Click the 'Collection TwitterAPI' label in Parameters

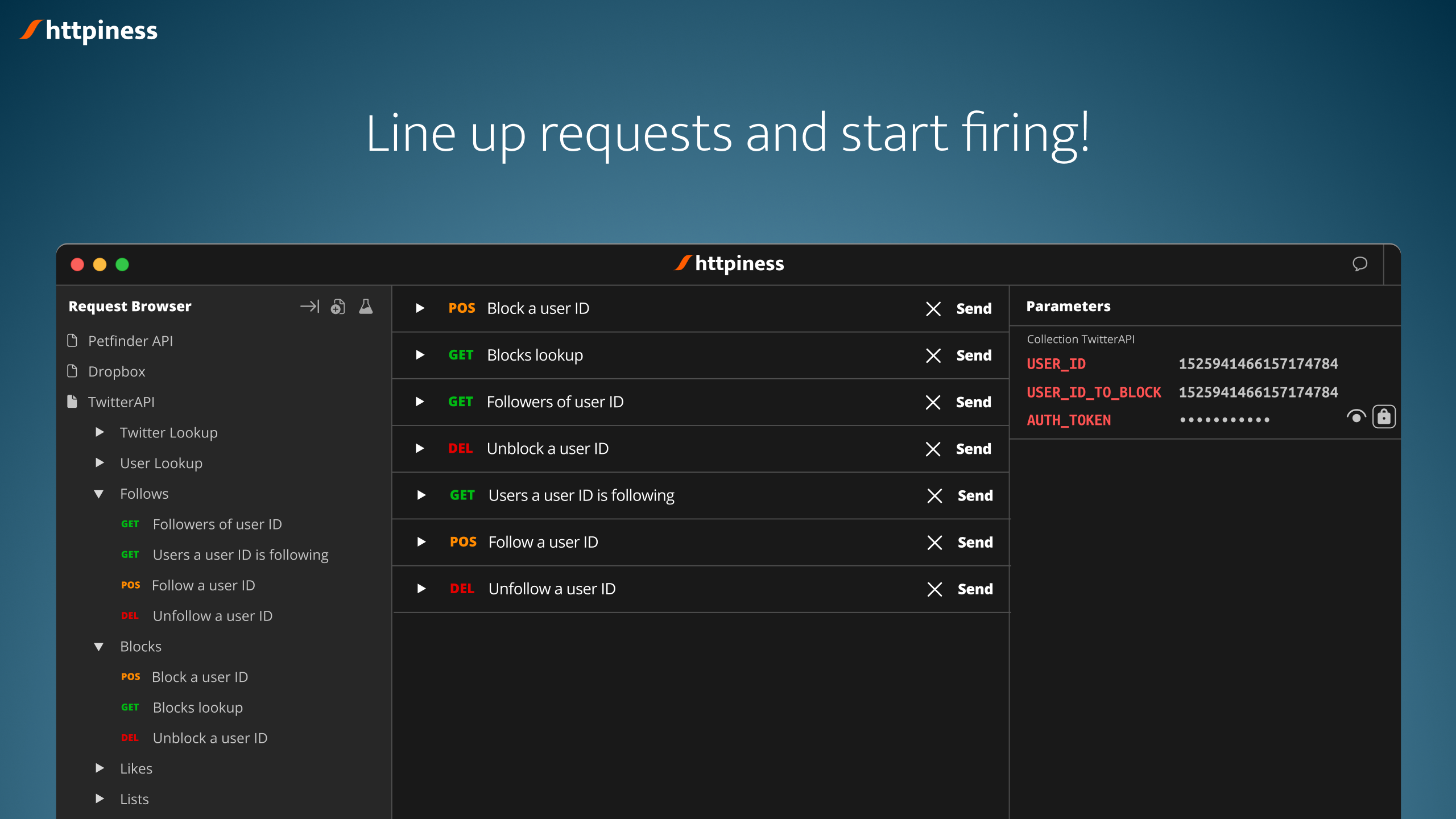(x=1081, y=340)
